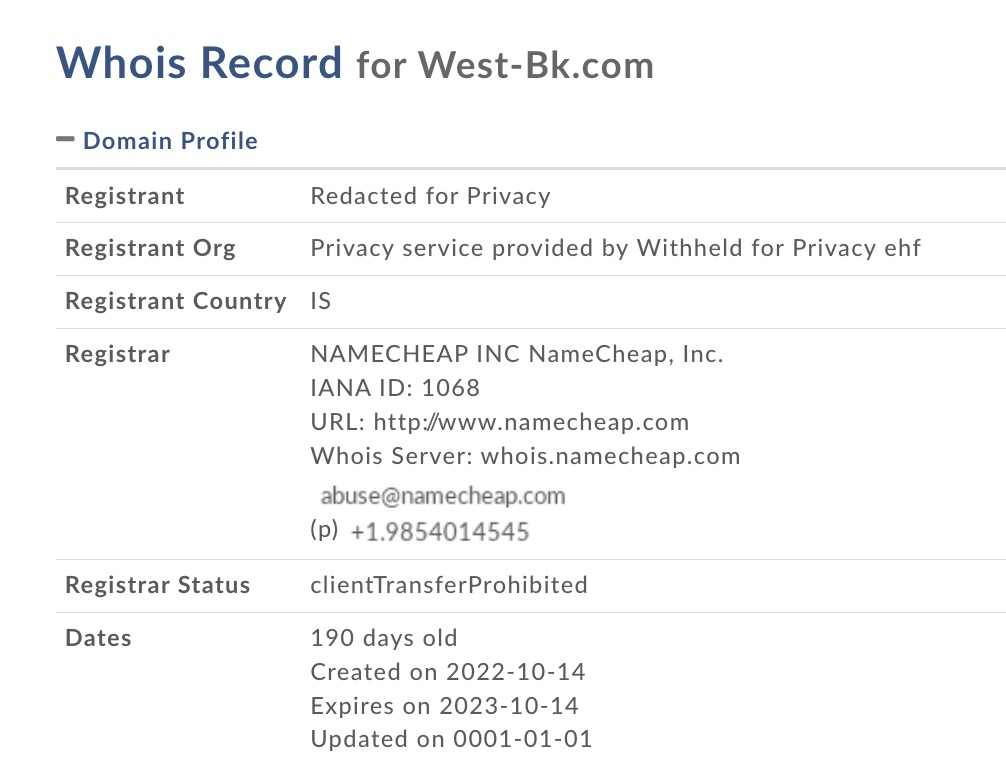Click whois.namecheap.com server text
This screenshot has height=764, width=1006.
611,456
